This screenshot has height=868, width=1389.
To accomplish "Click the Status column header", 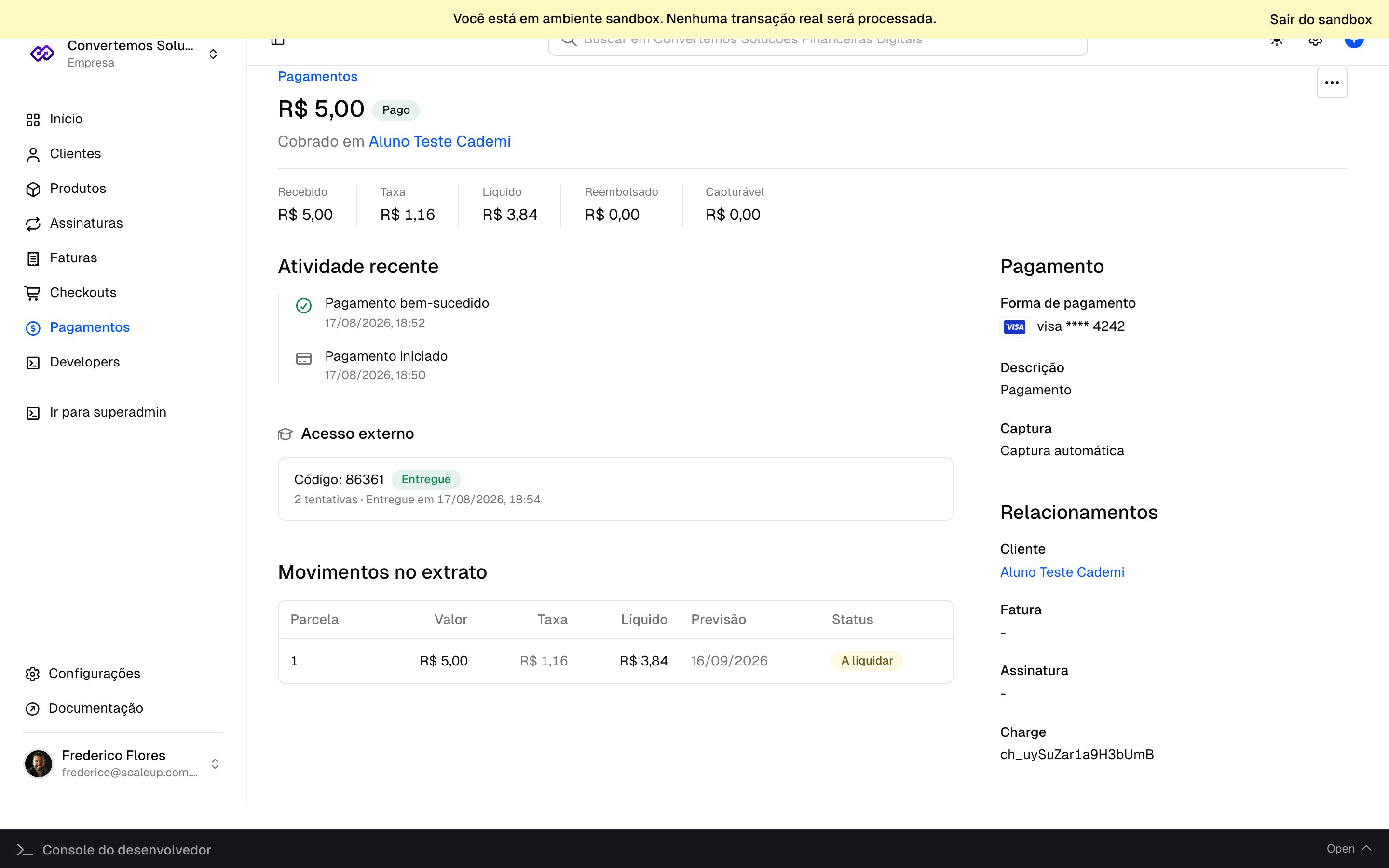I will [x=852, y=620].
